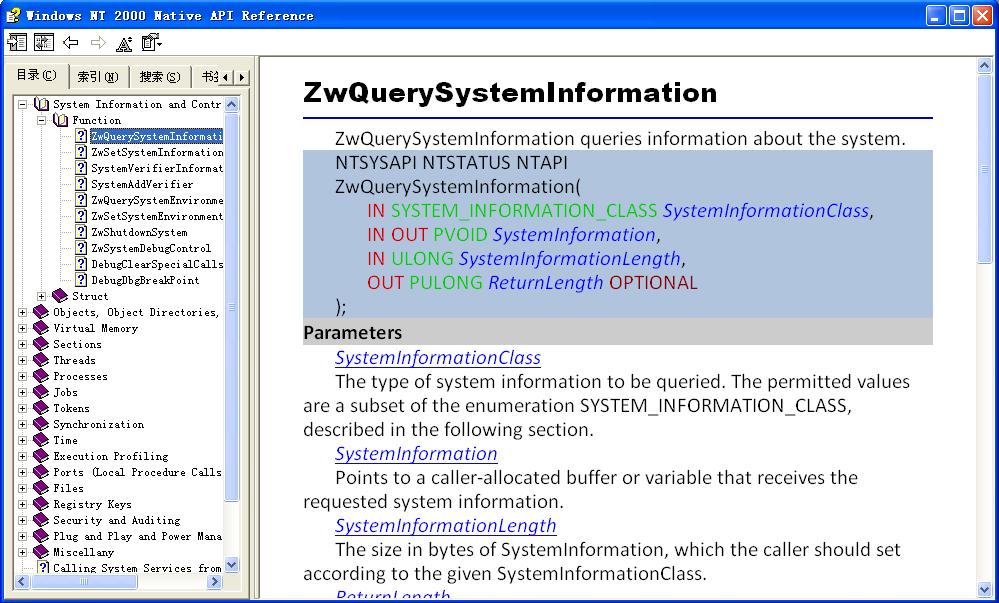999x603 pixels.
Task: Click the page icon for ZwShutdownSystem
Action: [81, 232]
